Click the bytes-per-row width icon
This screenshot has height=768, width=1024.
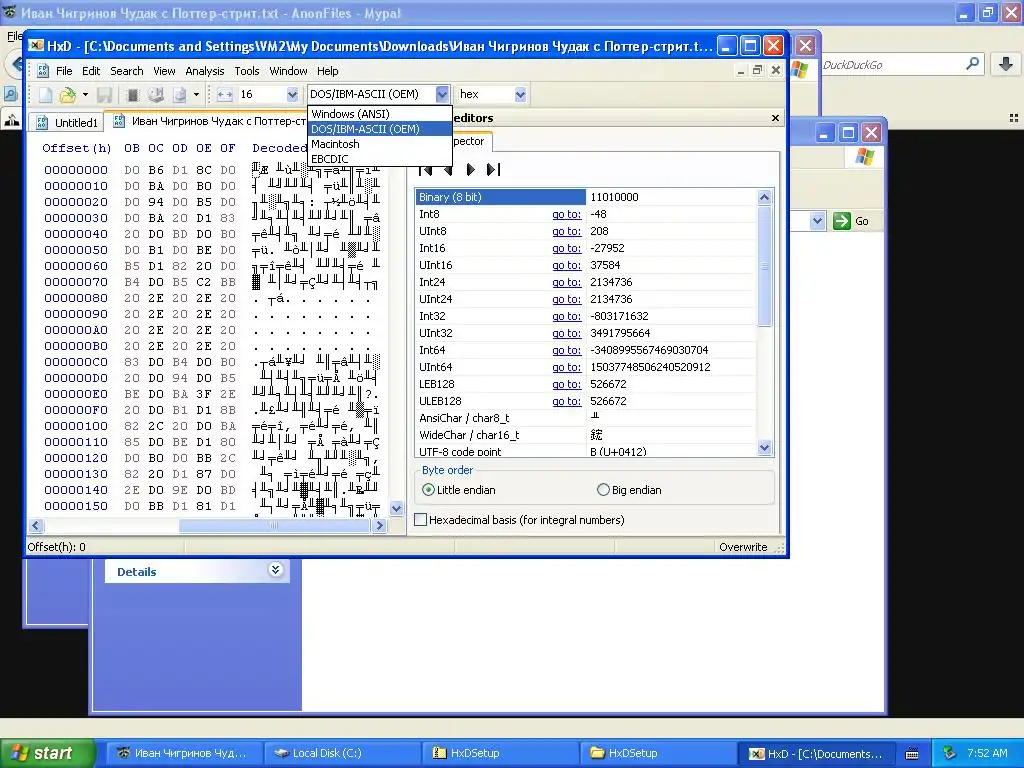click(x=225, y=95)
